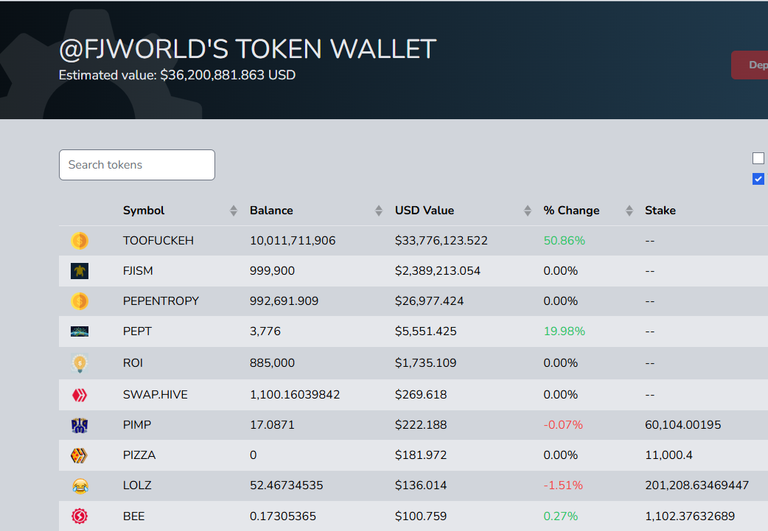This screenshot has width=768, height=531.
Task: Select the SWAP.HIVE symbol text
Action: click(x=155, y=395)
